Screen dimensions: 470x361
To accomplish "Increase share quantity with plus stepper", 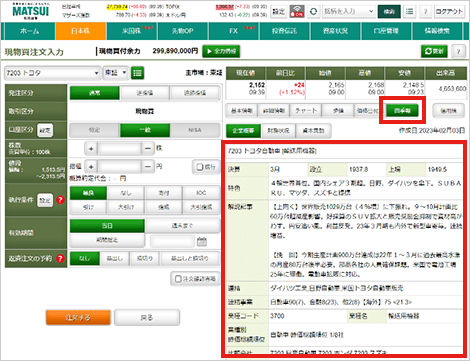I will pyautogui.click(x=91, y=148).
